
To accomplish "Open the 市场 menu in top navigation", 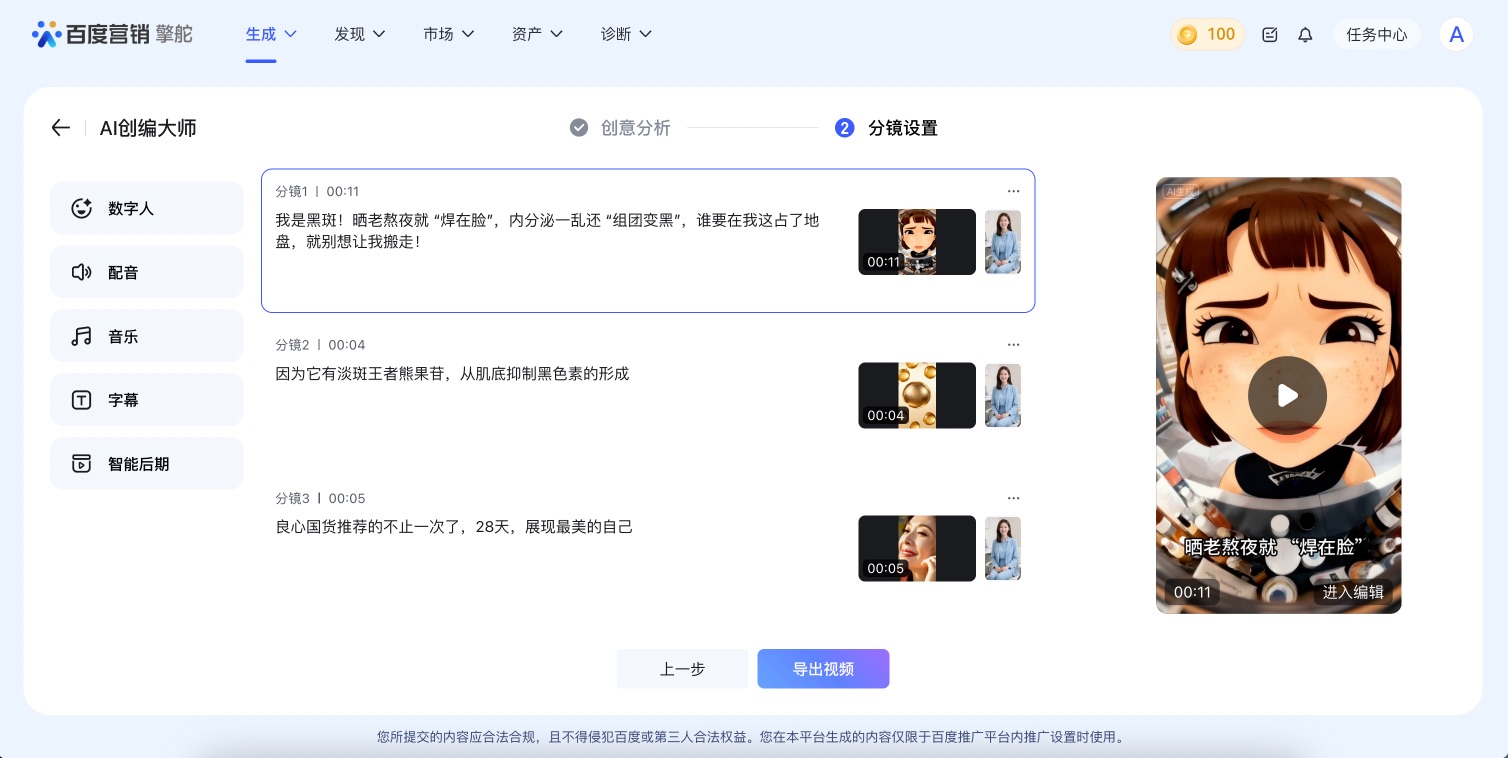I will 448,34.
